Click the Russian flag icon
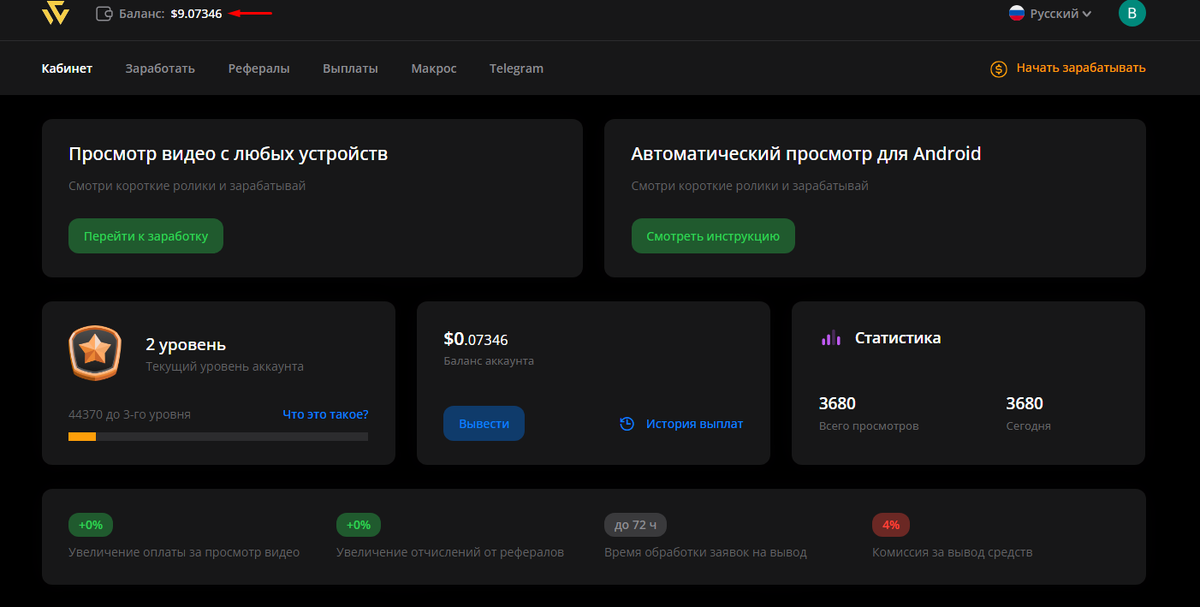Screen dimensions: 1200x607 (1017, 14)
